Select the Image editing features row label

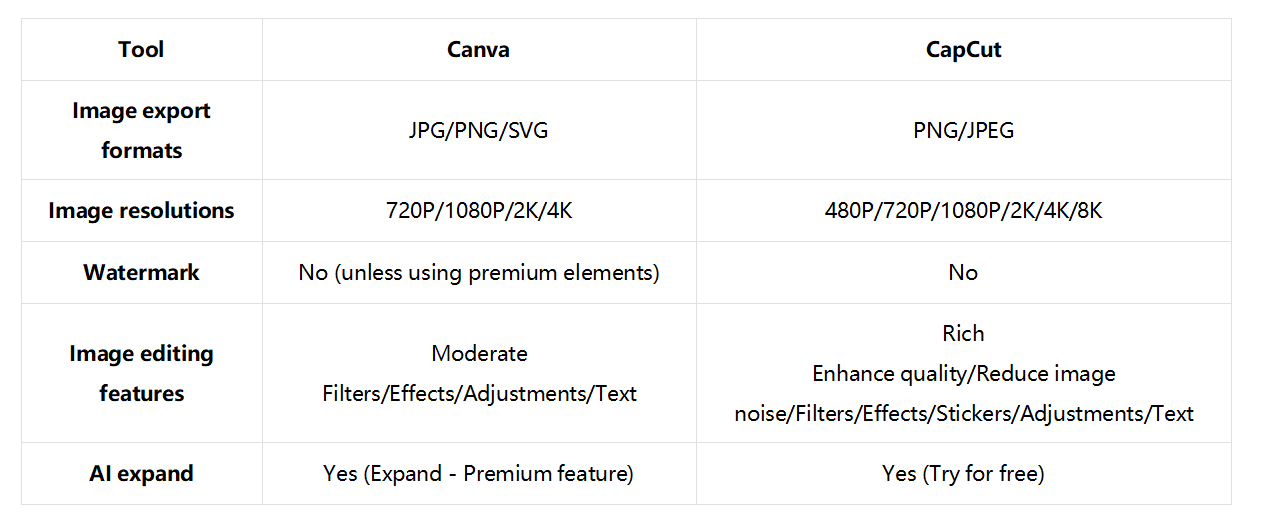(x=141, y=373)
